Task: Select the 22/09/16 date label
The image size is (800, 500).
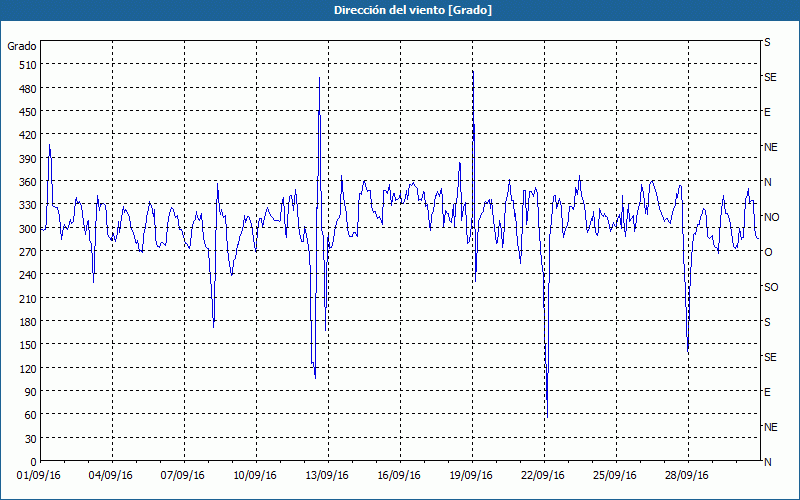Action: coord(543,476)
